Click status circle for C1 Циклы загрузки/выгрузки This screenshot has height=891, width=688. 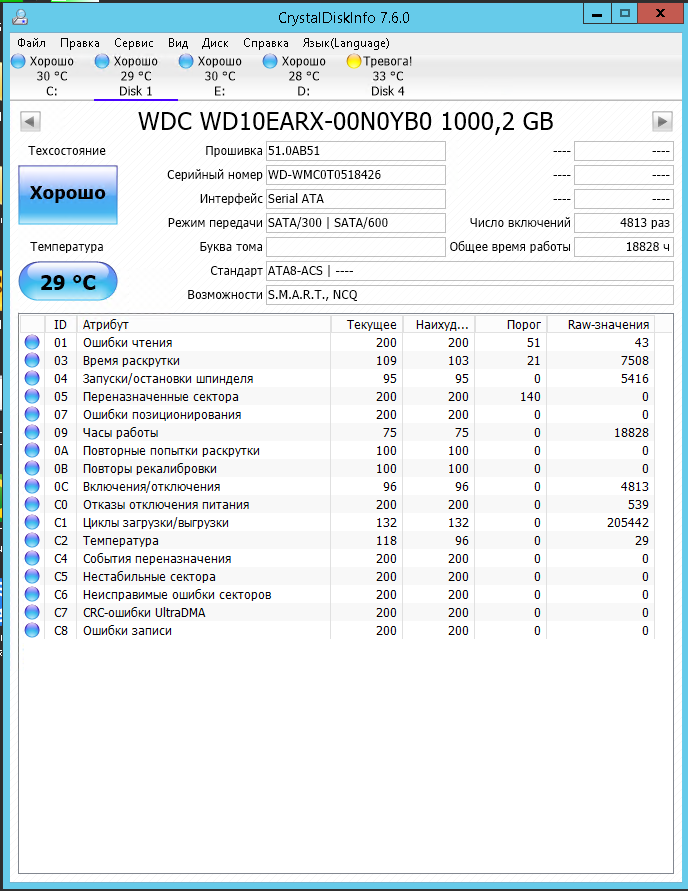(32, 522)
